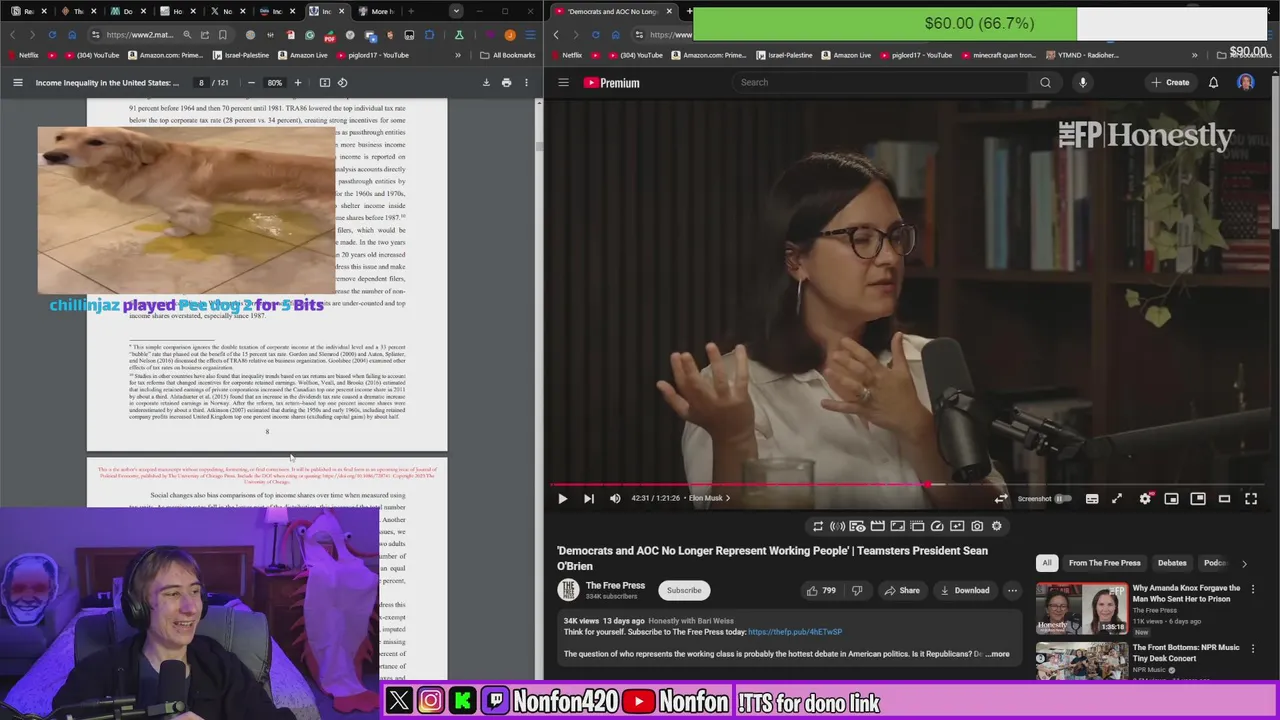Go to YouTube Premium home logo
Screen dimensions: 1280x720
611,82
